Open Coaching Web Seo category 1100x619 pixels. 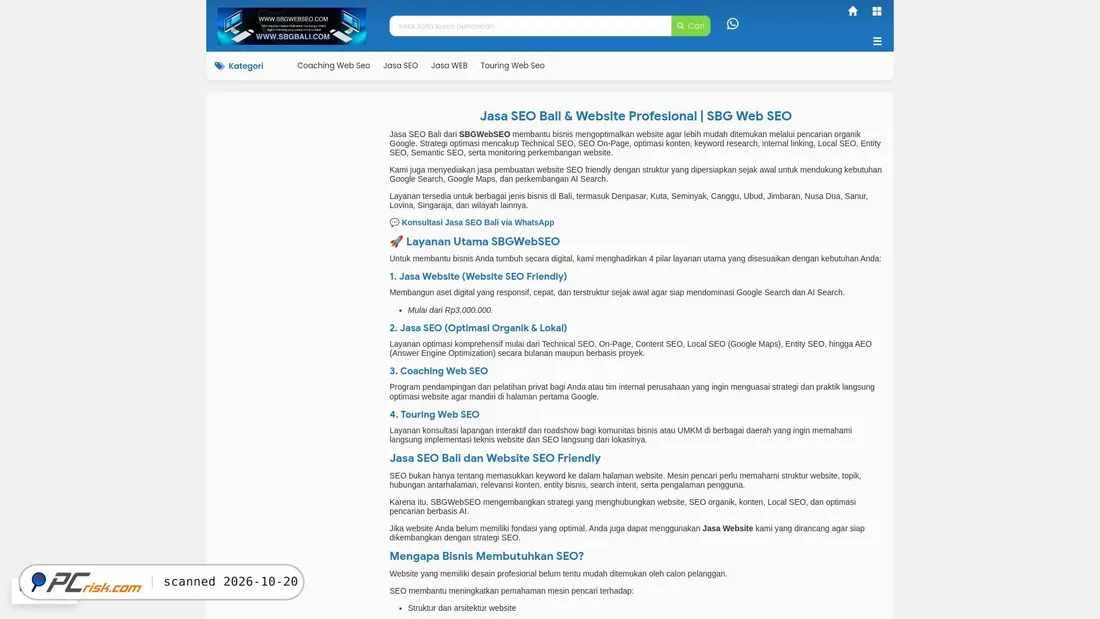(333, 65)
